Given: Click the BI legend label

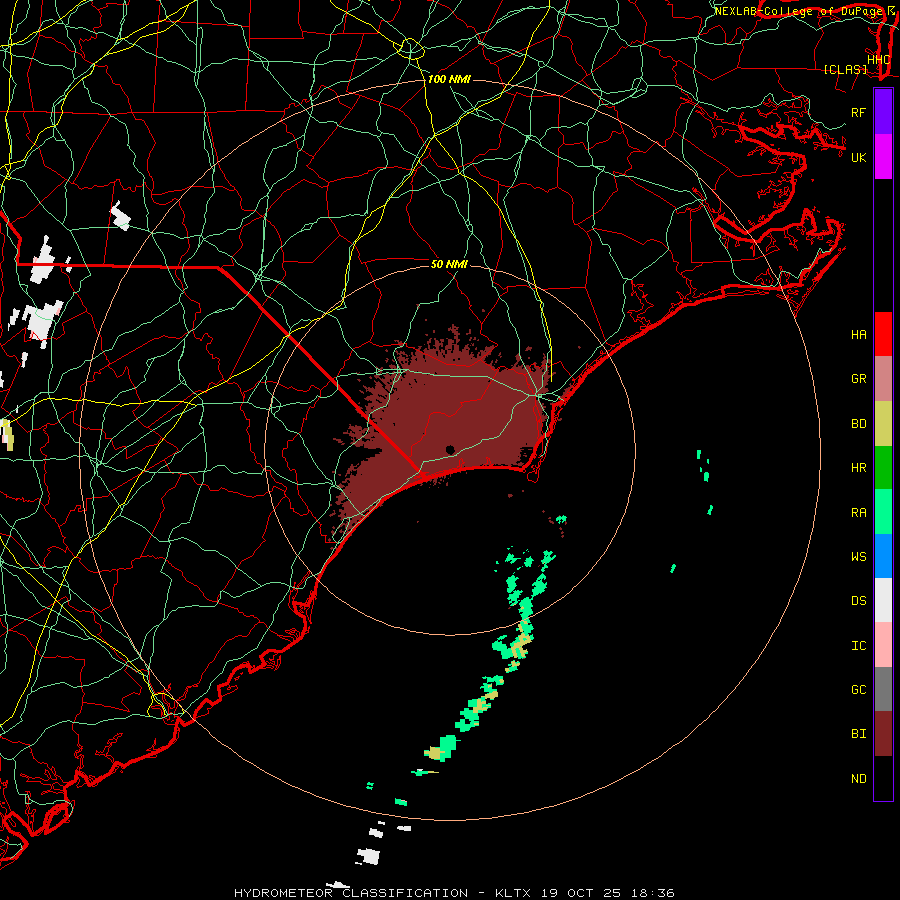Looking at the screenshot, I should point(858,734).
